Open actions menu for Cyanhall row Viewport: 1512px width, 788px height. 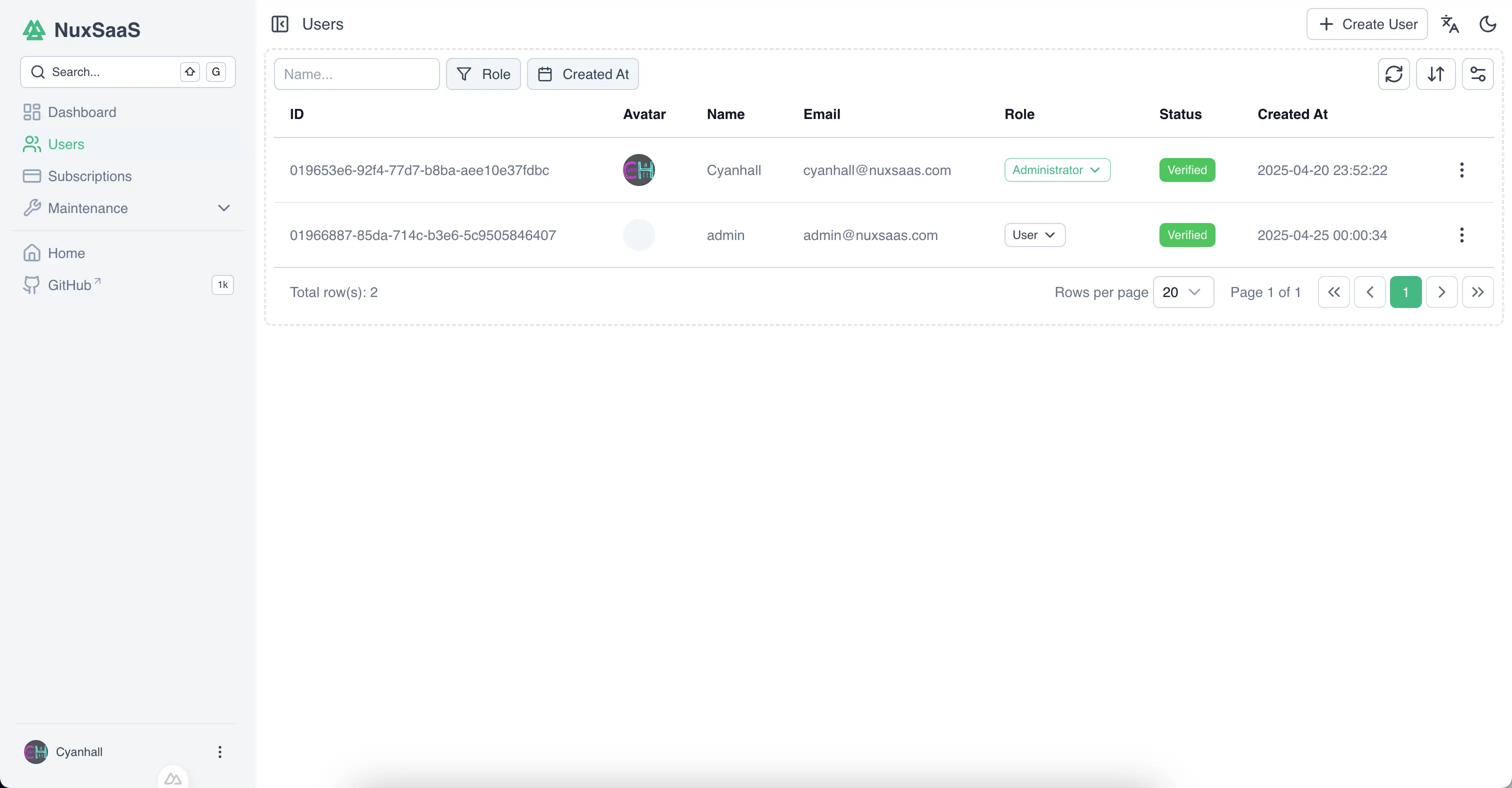tap(1461, 170)
